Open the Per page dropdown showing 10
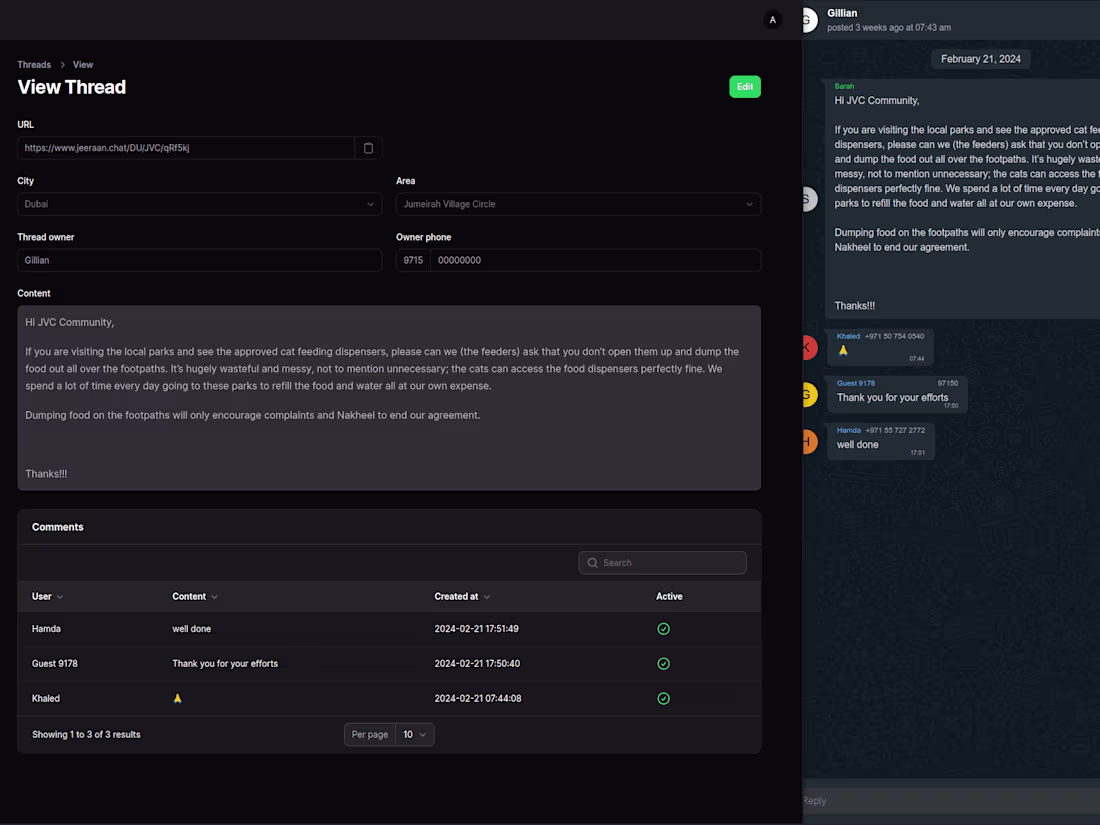The image size is (1100, 825). (x=415, y=735)
